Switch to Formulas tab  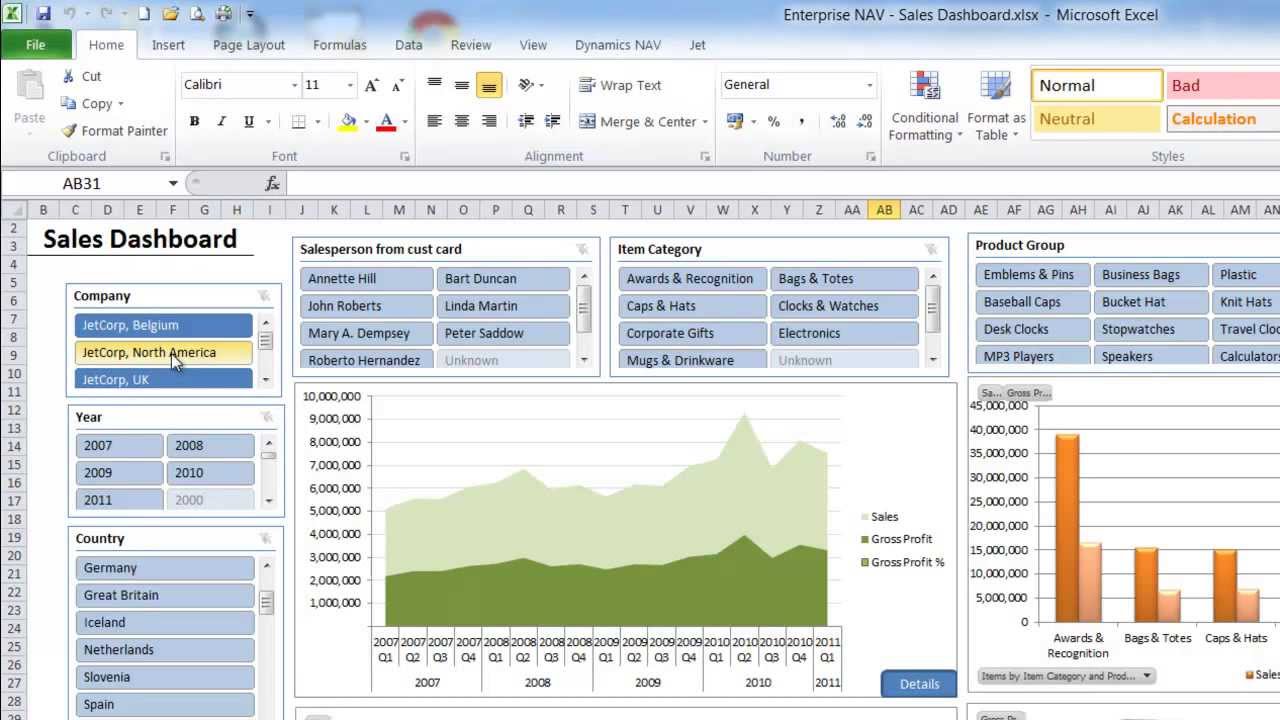[340, 45]
